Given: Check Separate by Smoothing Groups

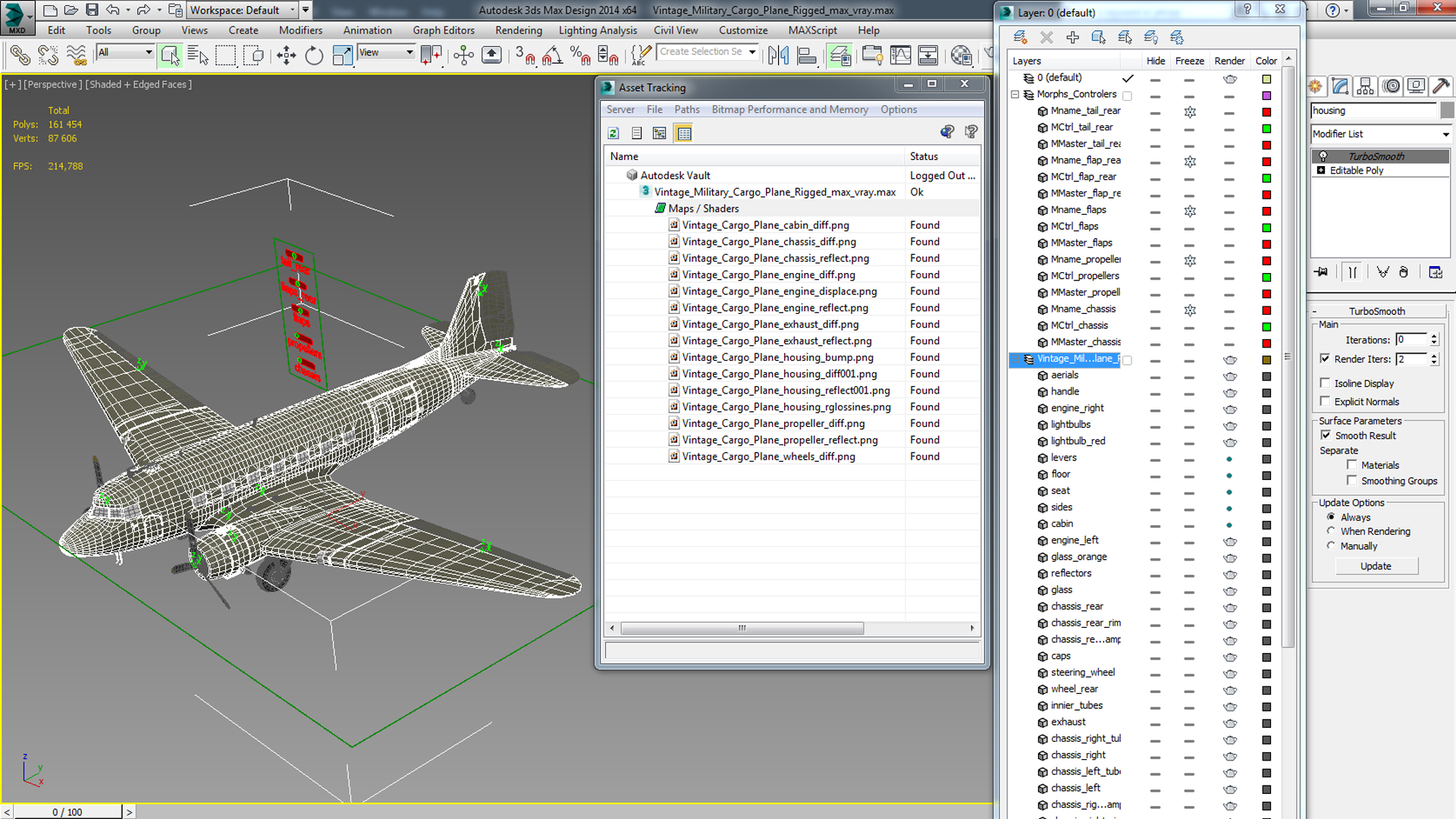Looking at the screenshot, I should point(1351,480).
